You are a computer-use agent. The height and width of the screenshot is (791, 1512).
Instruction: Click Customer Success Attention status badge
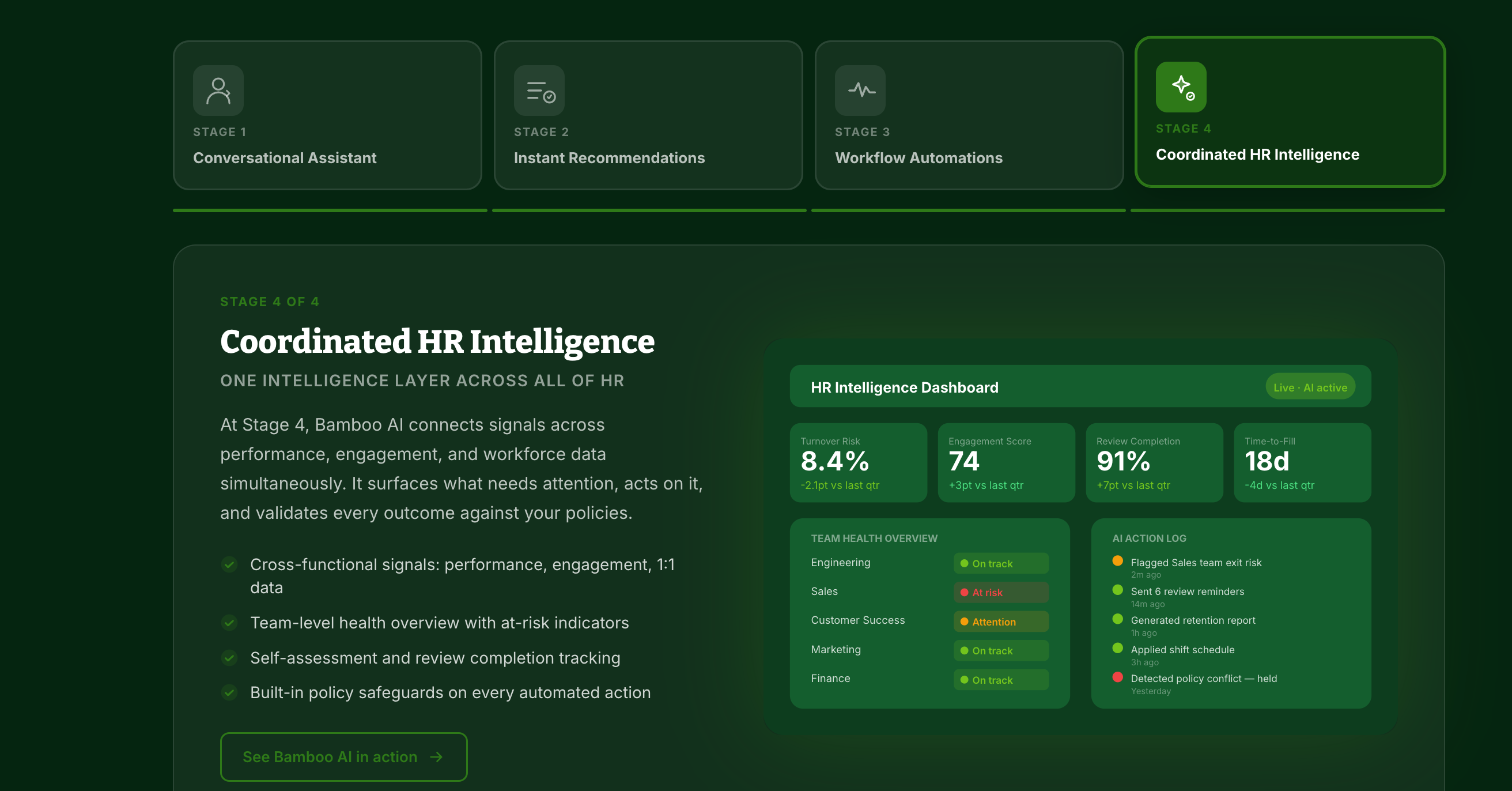[x=1001, y=621]
